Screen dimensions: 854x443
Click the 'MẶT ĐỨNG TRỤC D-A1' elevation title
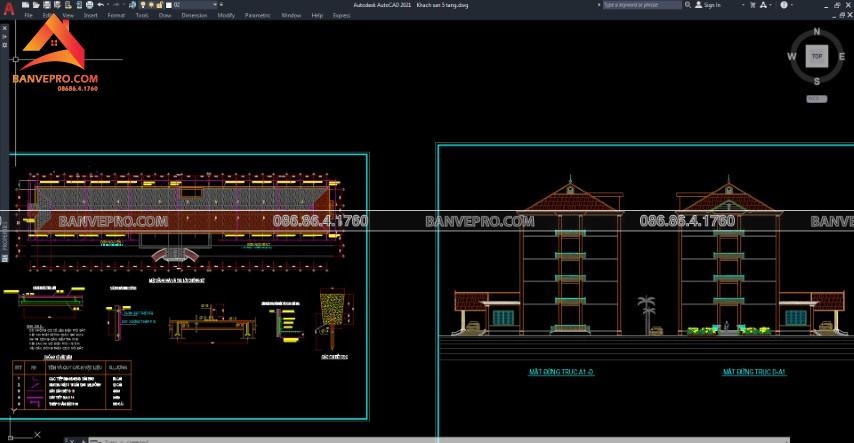[x=754, y=372]
